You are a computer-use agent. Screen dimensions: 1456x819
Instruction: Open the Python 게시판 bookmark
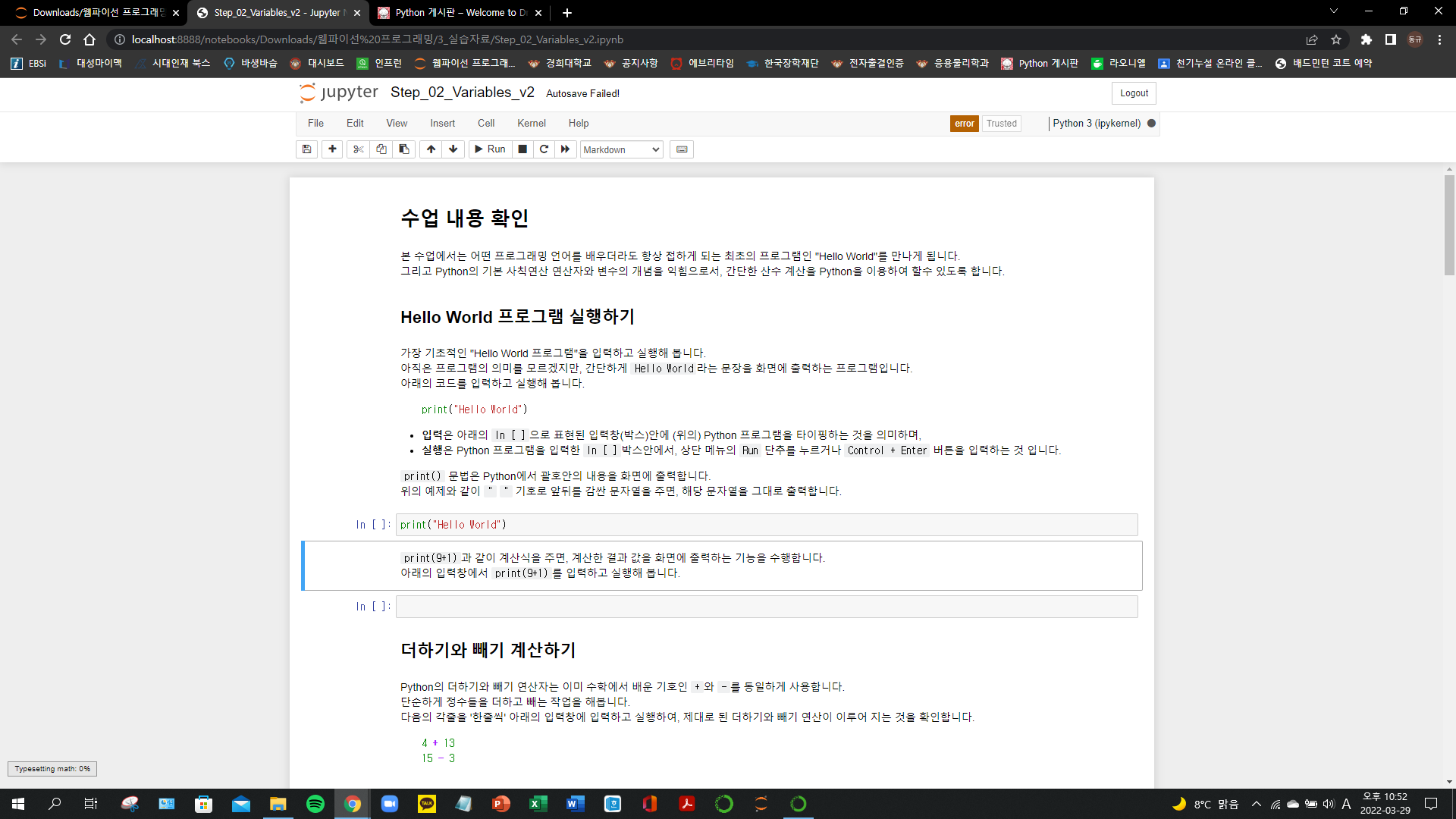coord(1040,64)
